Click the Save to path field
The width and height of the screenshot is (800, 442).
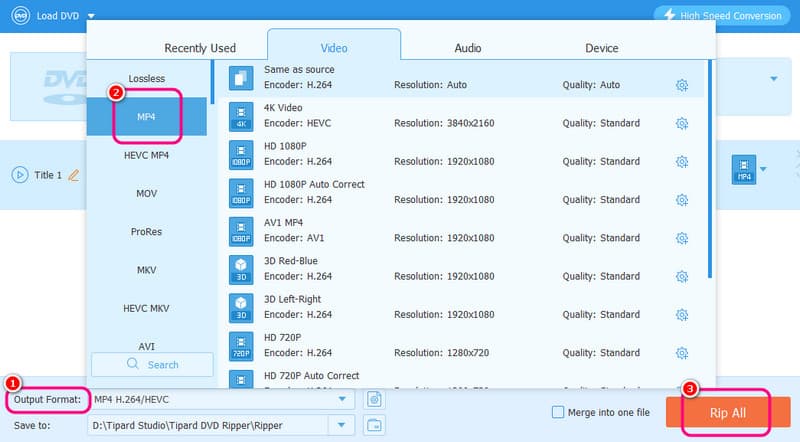click(209, 425)
